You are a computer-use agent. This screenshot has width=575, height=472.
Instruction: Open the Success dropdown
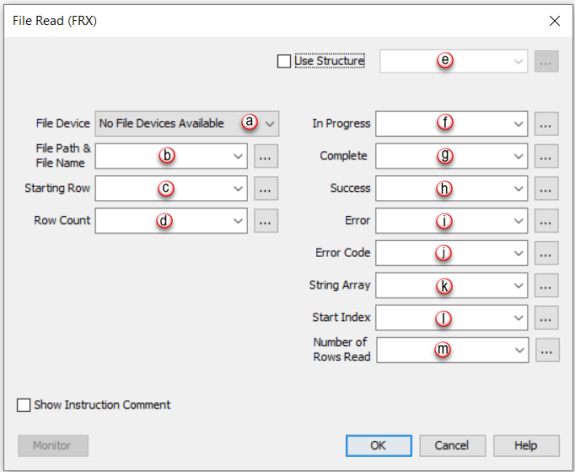(451, 189)
